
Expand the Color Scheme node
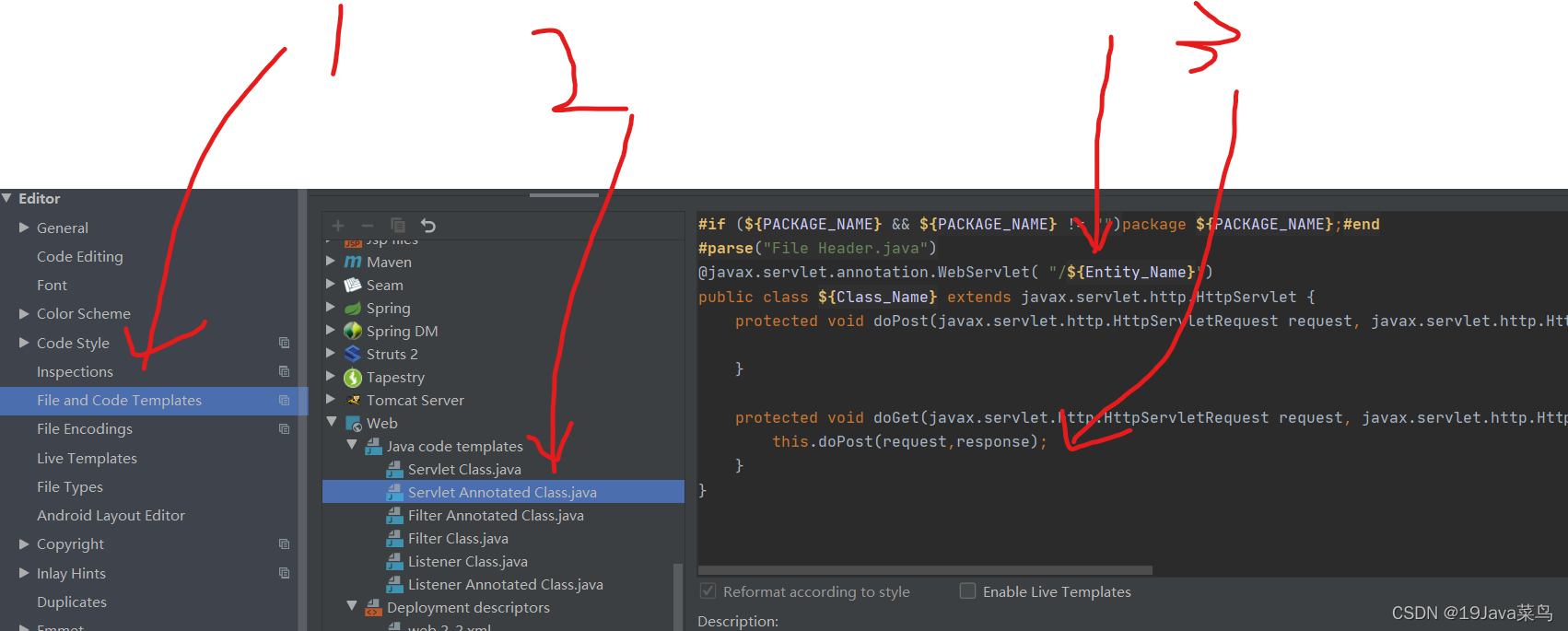(x=25, y=314)
